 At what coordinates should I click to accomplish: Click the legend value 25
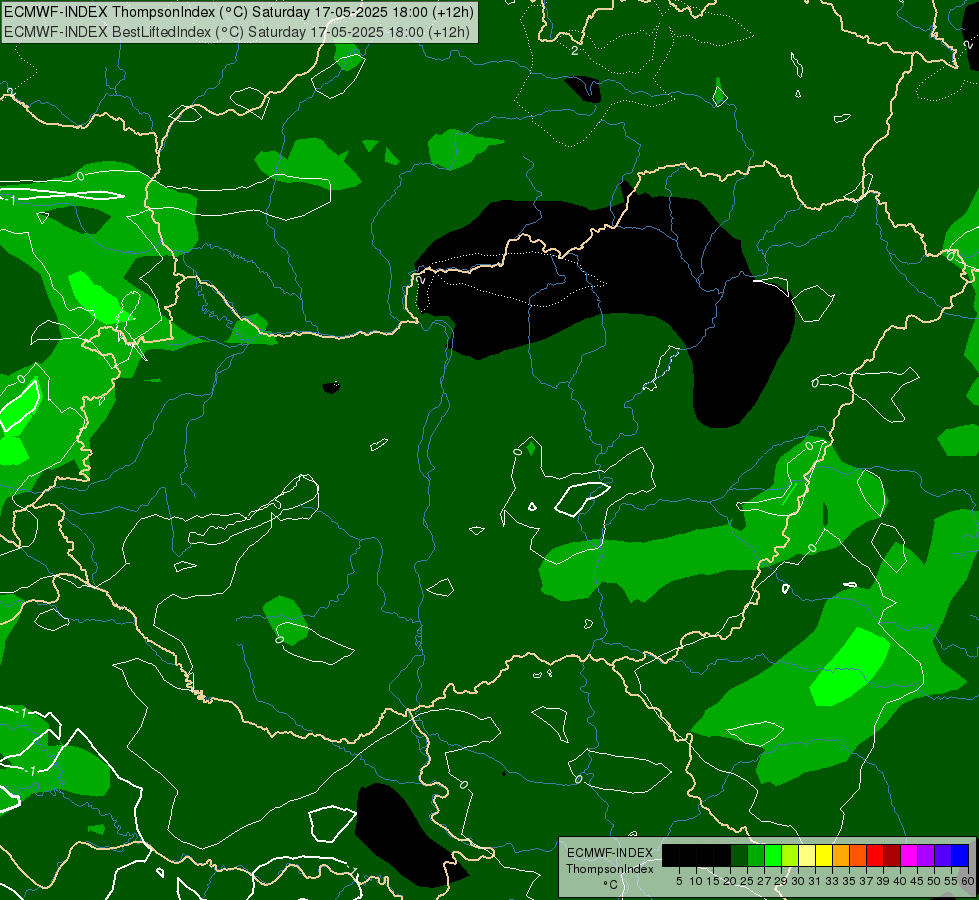pos(747,881)
